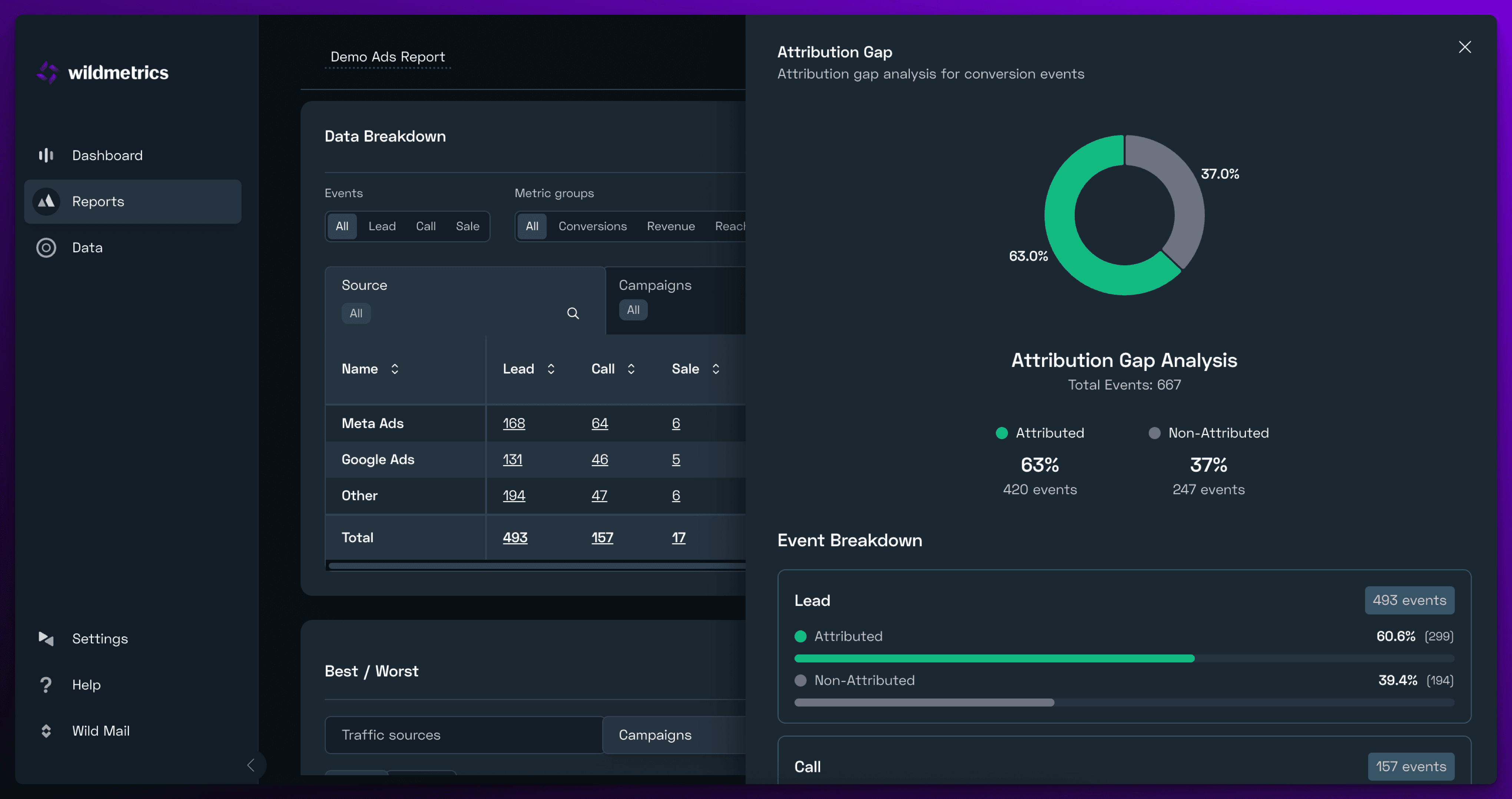Close the Attribution Gap panel
Image resolution: width=1512 pixels, height=799 pixels.
(1465, 47)
